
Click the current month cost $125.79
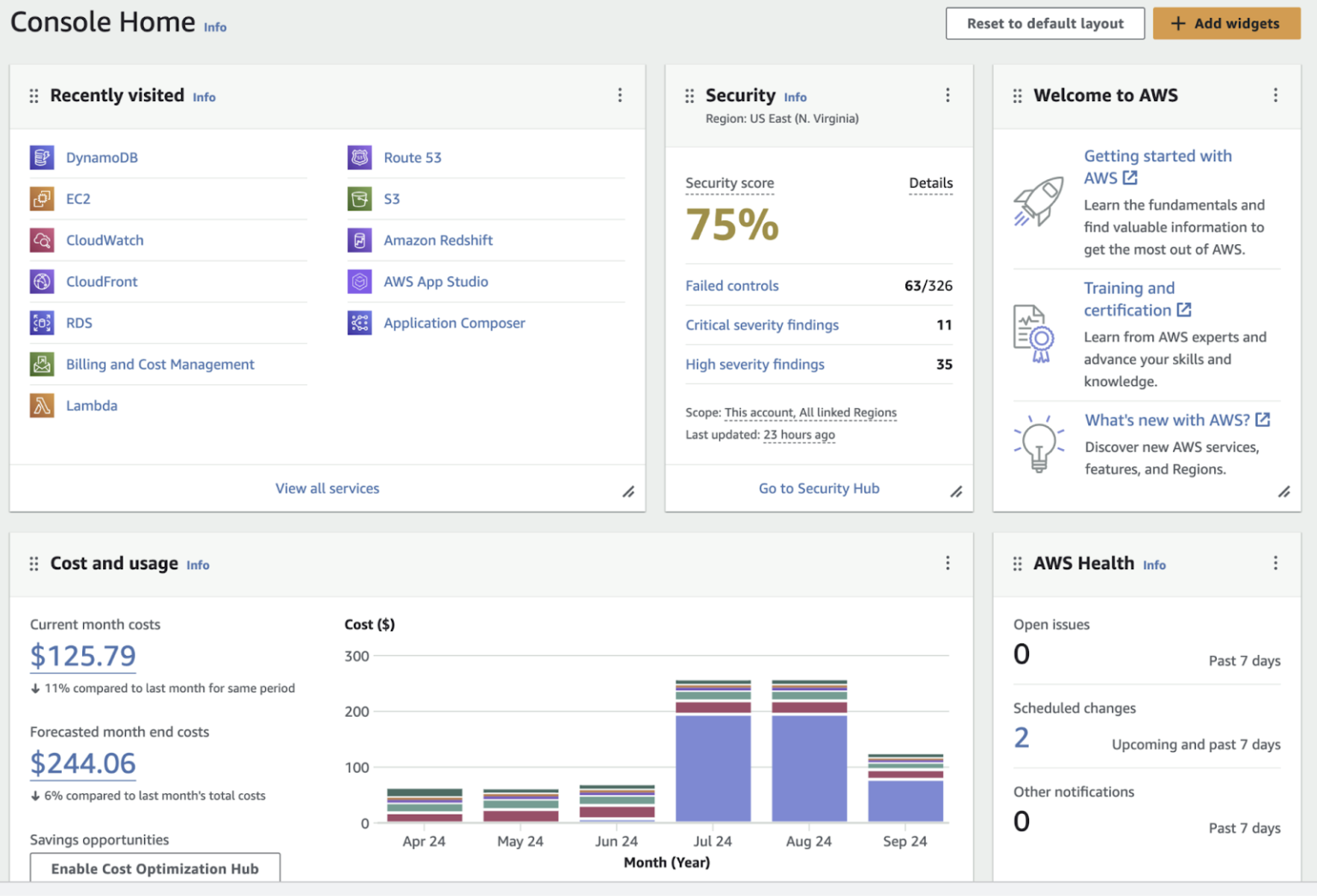(83, 656)
